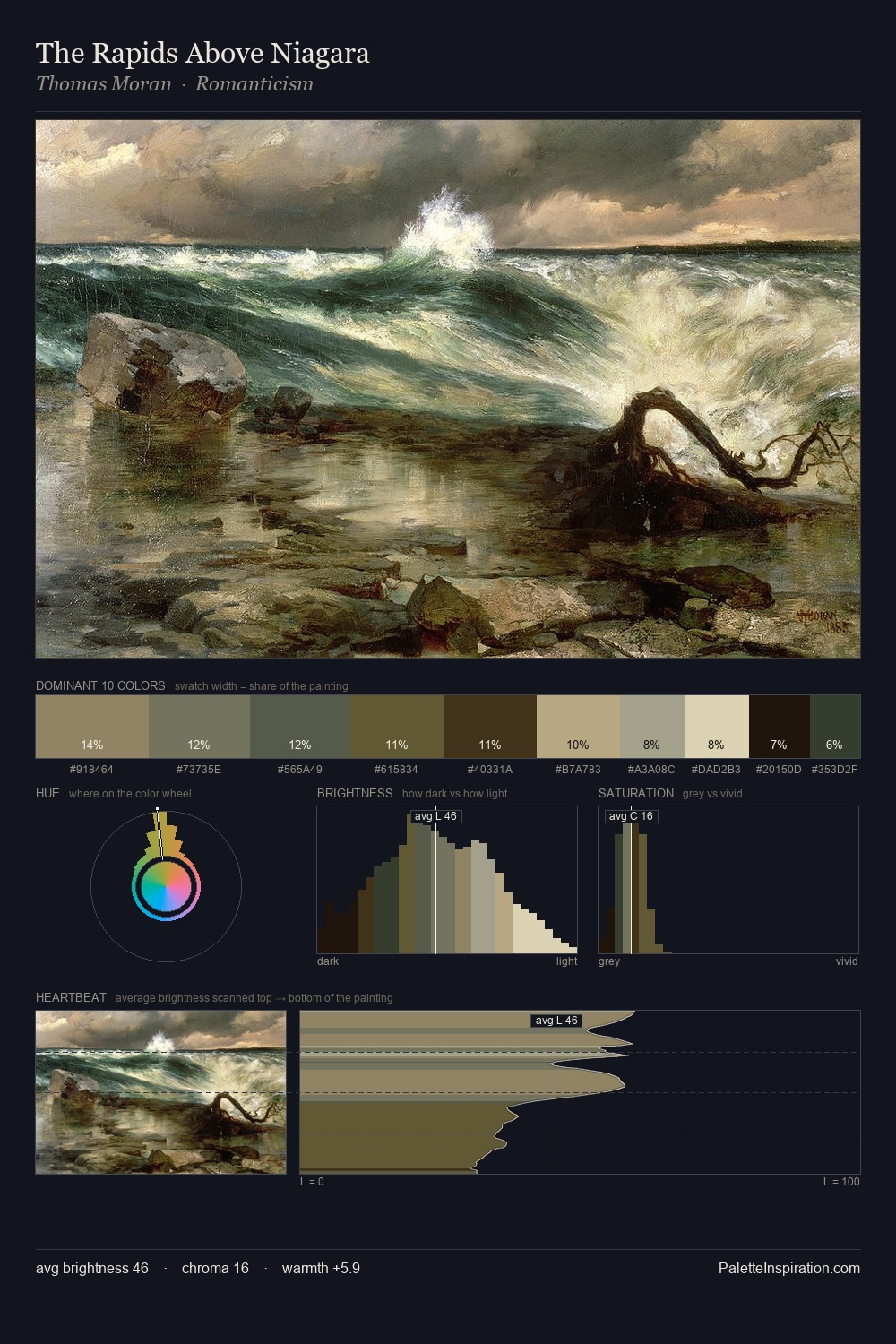Image resolution: width=896 pixels, height=1344 pixels.
Task: Click 'how dark vs how light' caption
Action: click(x=455, y=794)
